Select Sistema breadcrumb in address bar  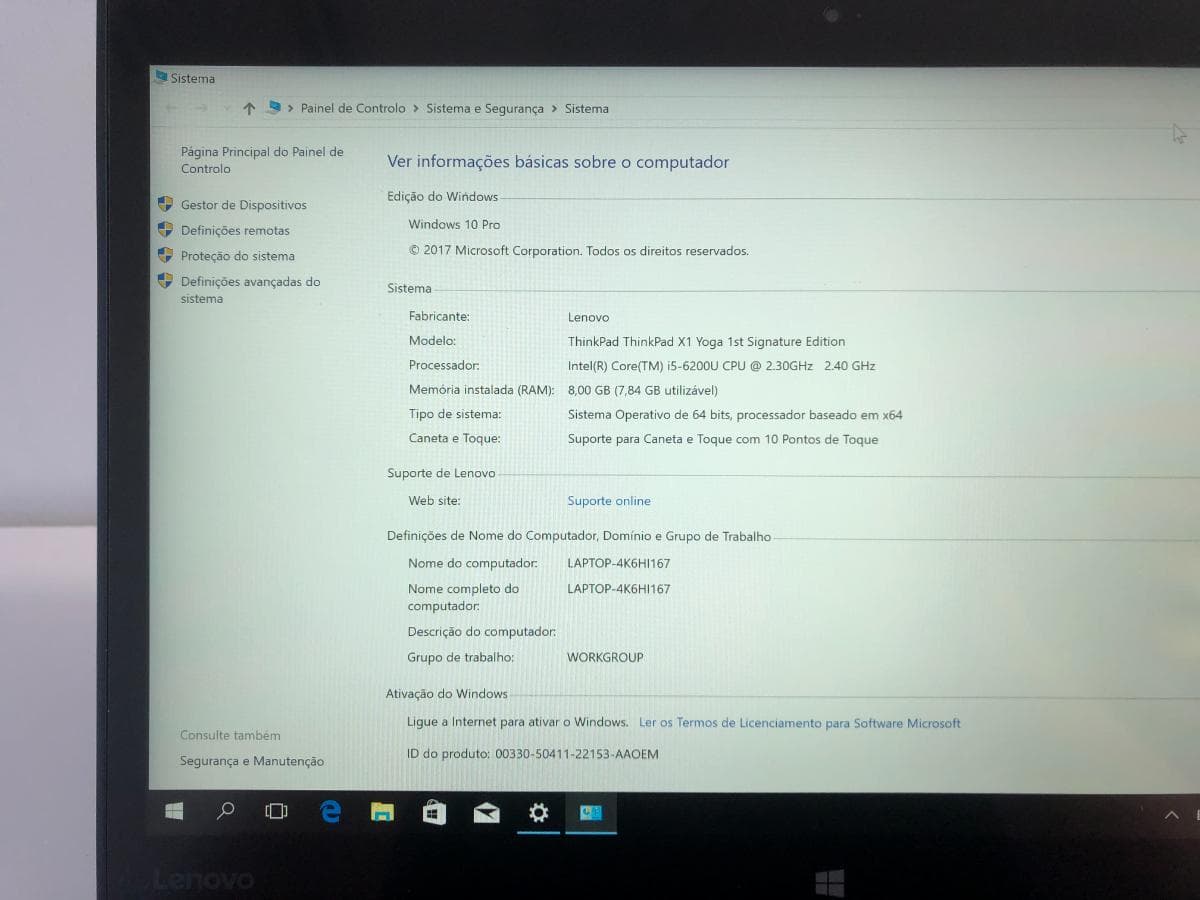[x=587, y=108]
